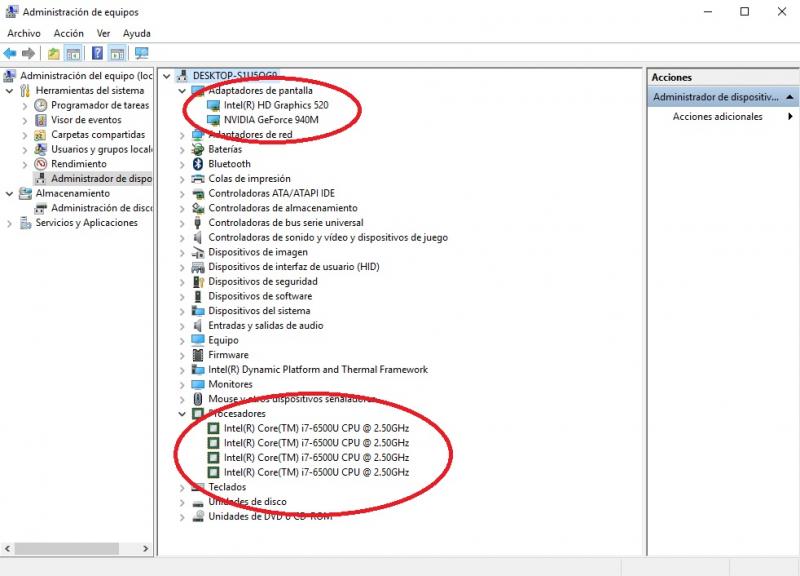This screenshot has width=800, height=576.
Task: Expand the Teclados category
Action: tap(182, 487)
